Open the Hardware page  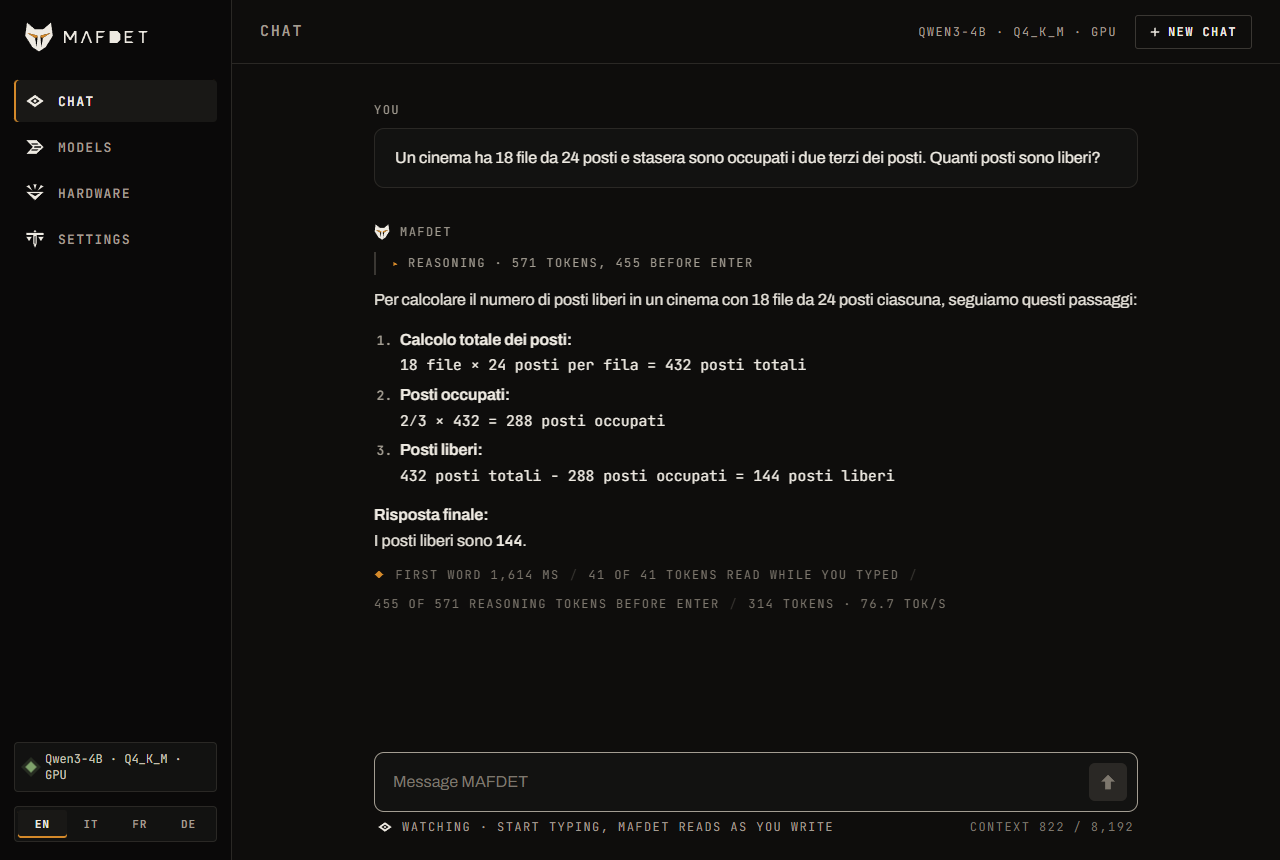[x=116, y=193]
